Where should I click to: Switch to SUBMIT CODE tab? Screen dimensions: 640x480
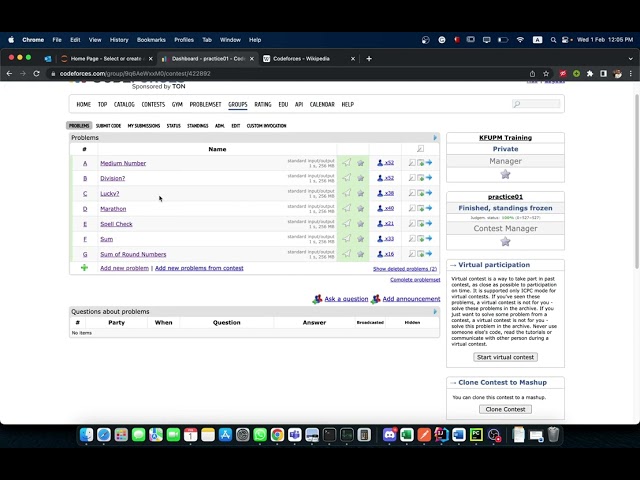coord(108,126)
